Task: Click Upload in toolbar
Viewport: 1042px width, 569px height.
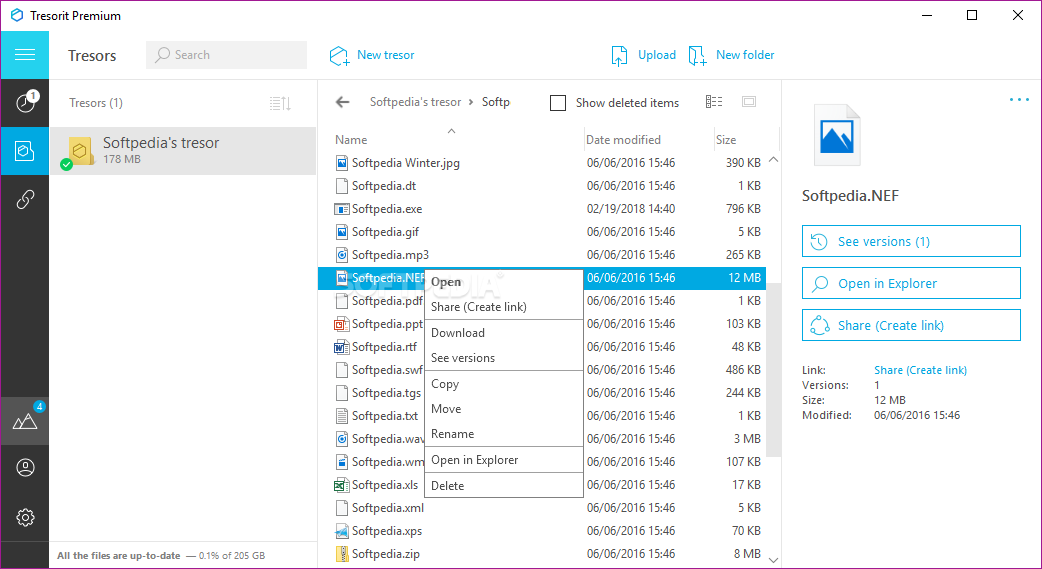Action: tap(643, 55)
